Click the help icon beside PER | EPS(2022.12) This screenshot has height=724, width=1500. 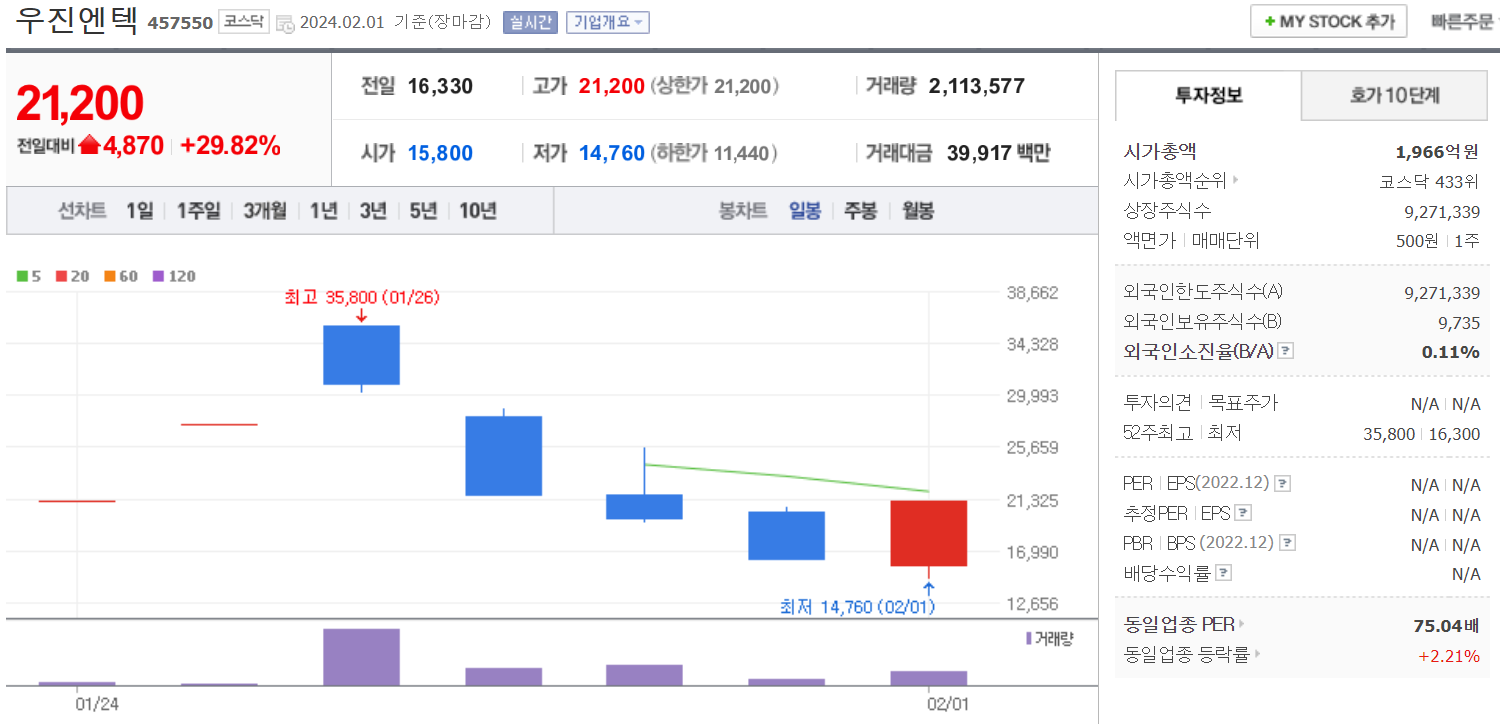pyautogui.click(x=1282, y=484)
